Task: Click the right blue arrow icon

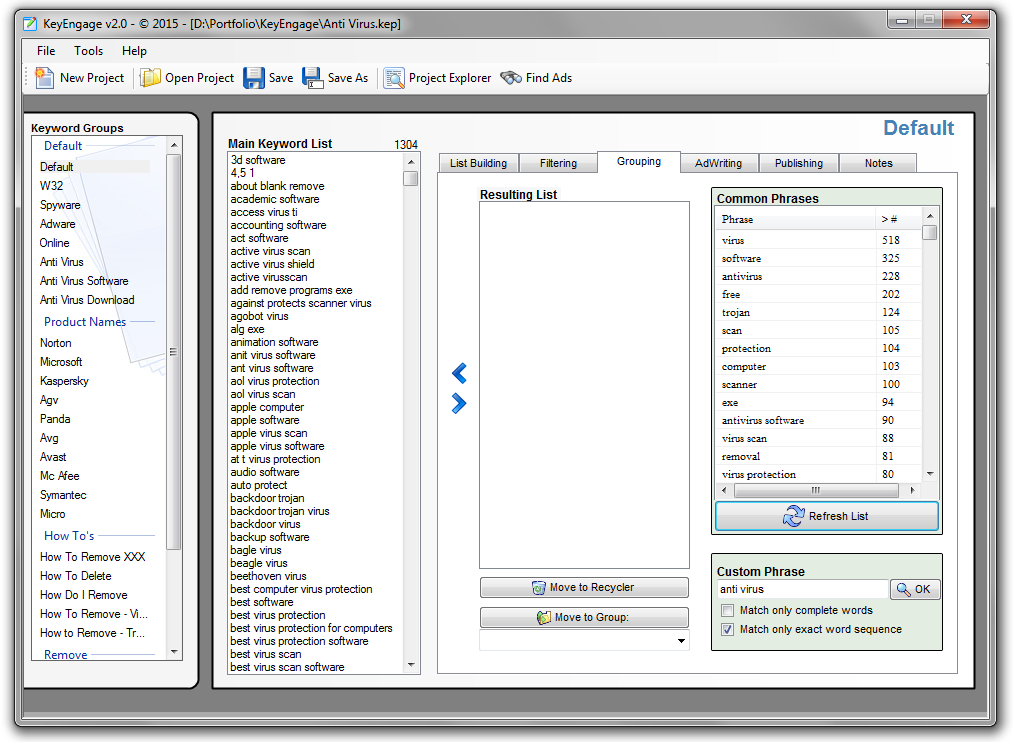Action: pyautogui.click(x=459, y=404)
